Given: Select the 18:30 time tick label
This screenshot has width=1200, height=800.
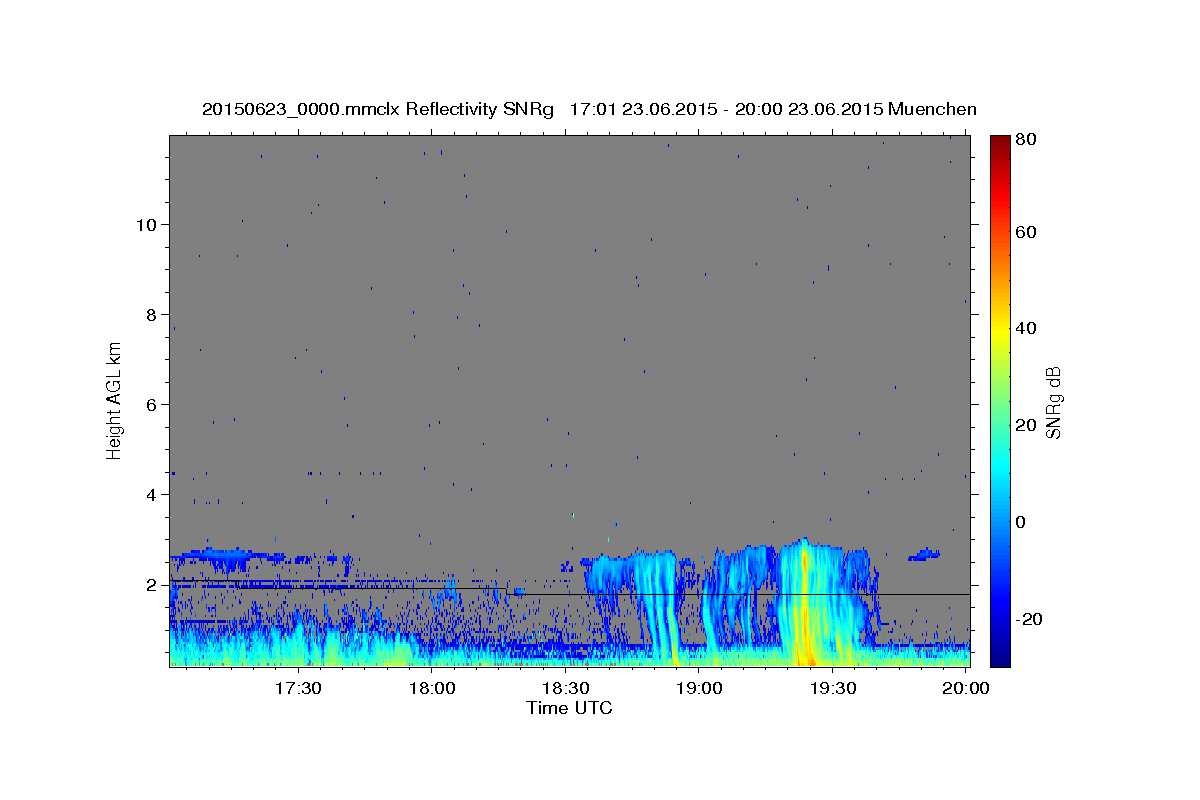Looking at the screenshot, I should [566, 688].
